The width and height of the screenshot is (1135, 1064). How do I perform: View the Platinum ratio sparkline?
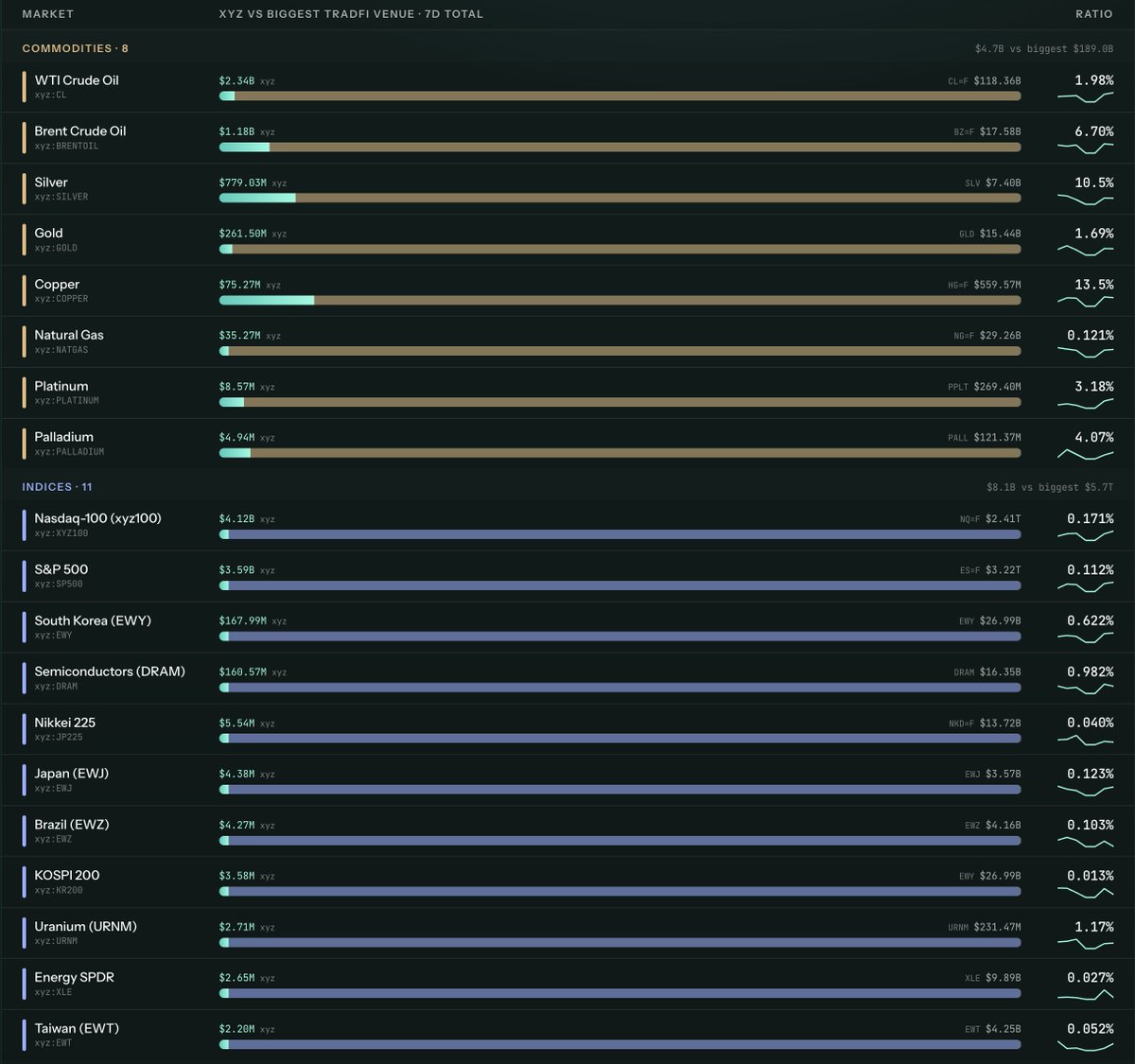(1086, 404)
